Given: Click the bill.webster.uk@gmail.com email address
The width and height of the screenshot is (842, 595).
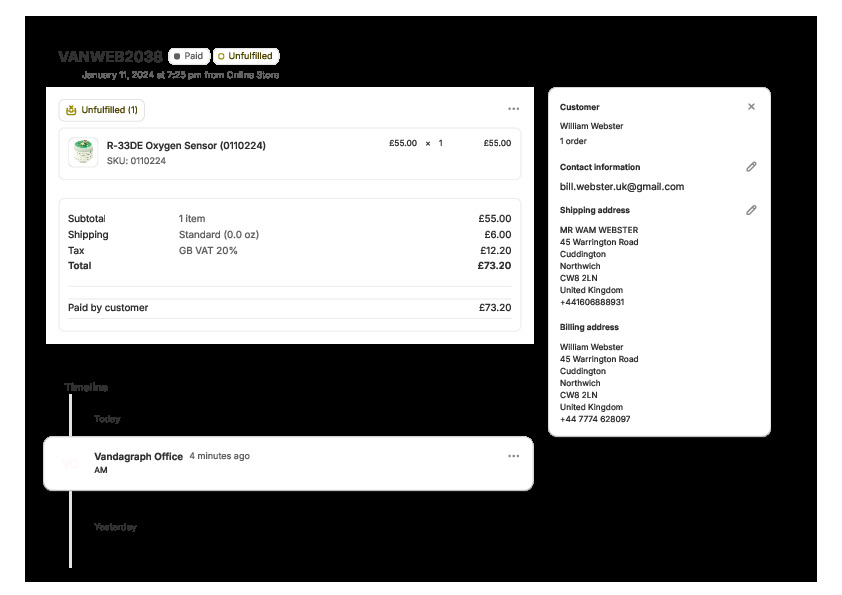Looking at the screenshot, I should click(x=622, y=187).
